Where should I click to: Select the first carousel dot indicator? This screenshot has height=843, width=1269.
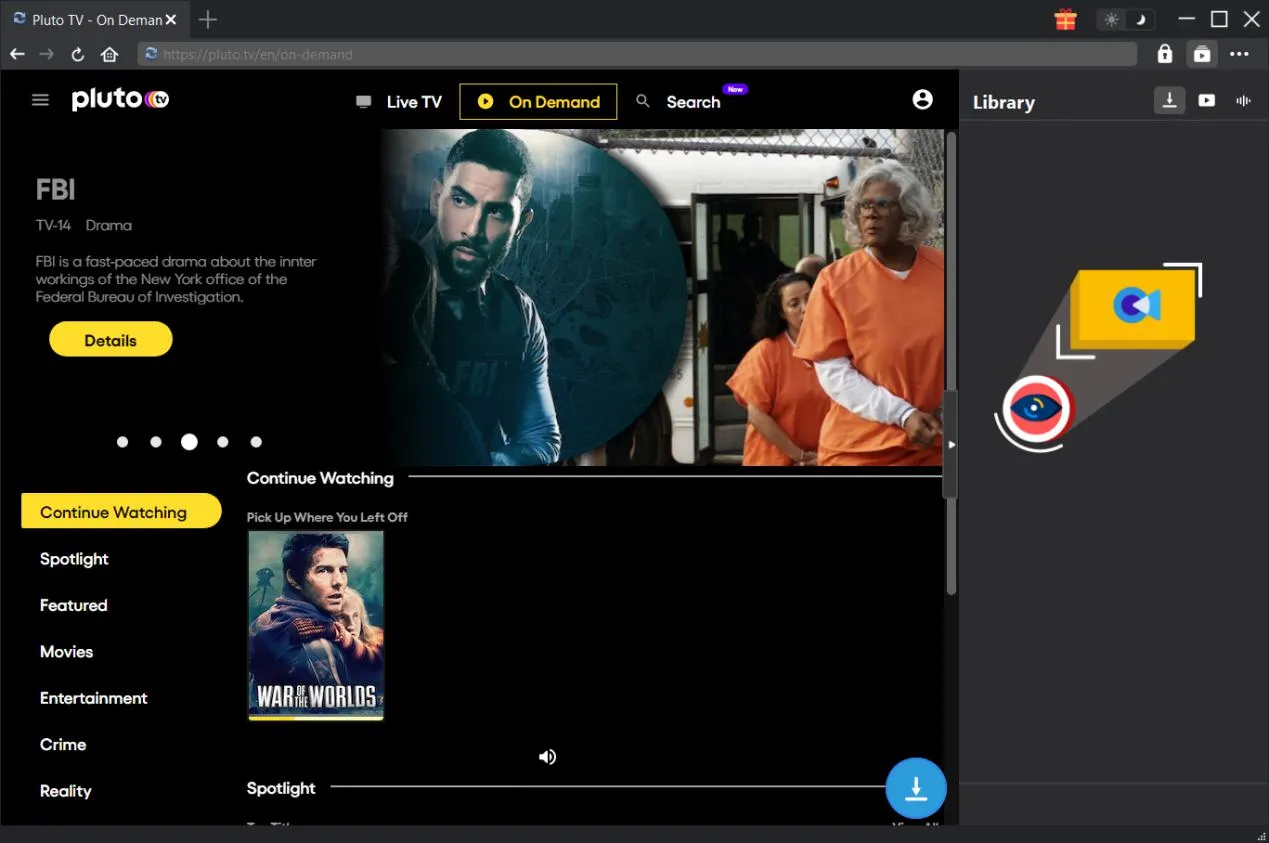(122, 442)
